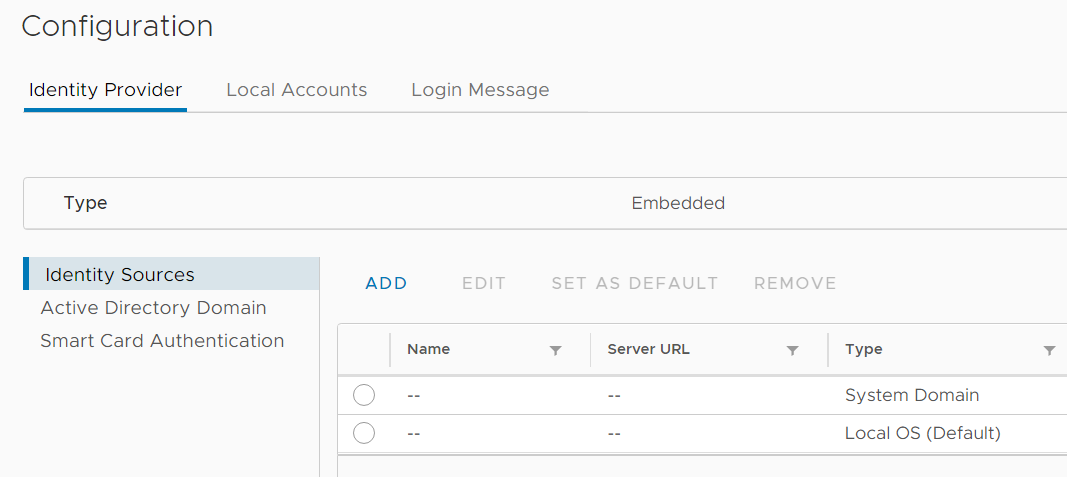Image resolution: width=1067 pixels, height=477 pixels.
Task: Click the Server URL column header
Action: (x=648, y=349)
